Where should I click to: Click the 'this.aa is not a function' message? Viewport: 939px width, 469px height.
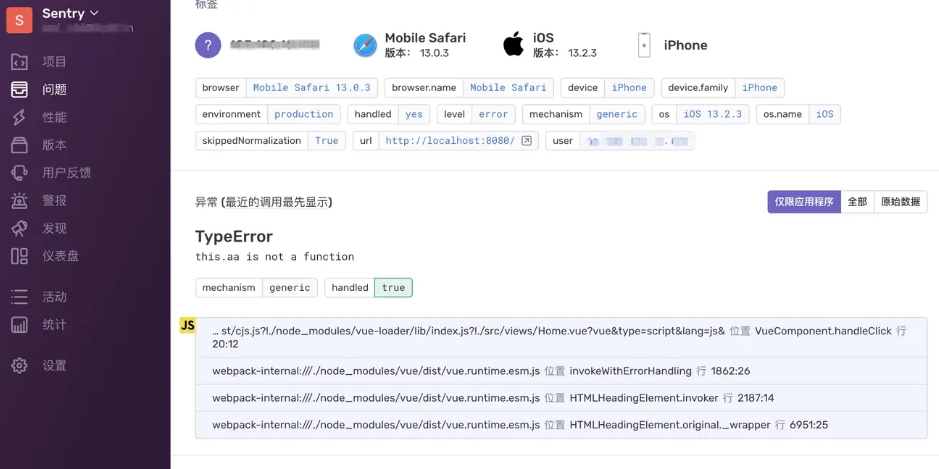(x=275, y=256)
